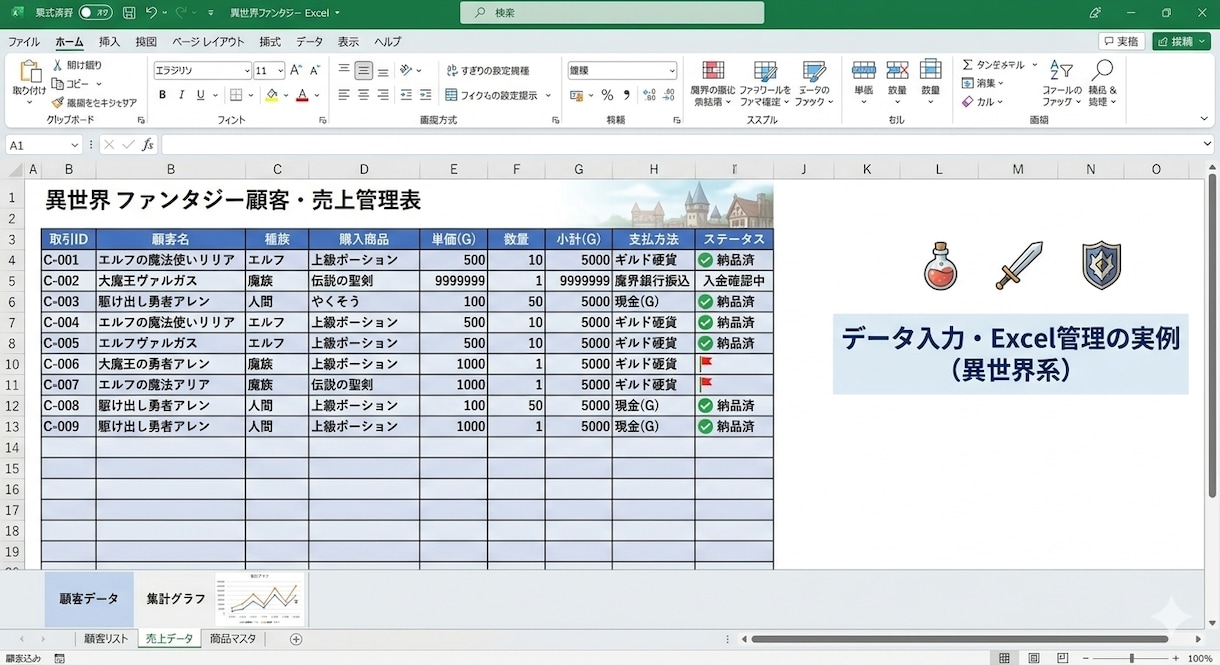This screenshot has height=665, width=1220.
Task: Open the sort and filter AZ icon
Action: tap(1062, 71)
